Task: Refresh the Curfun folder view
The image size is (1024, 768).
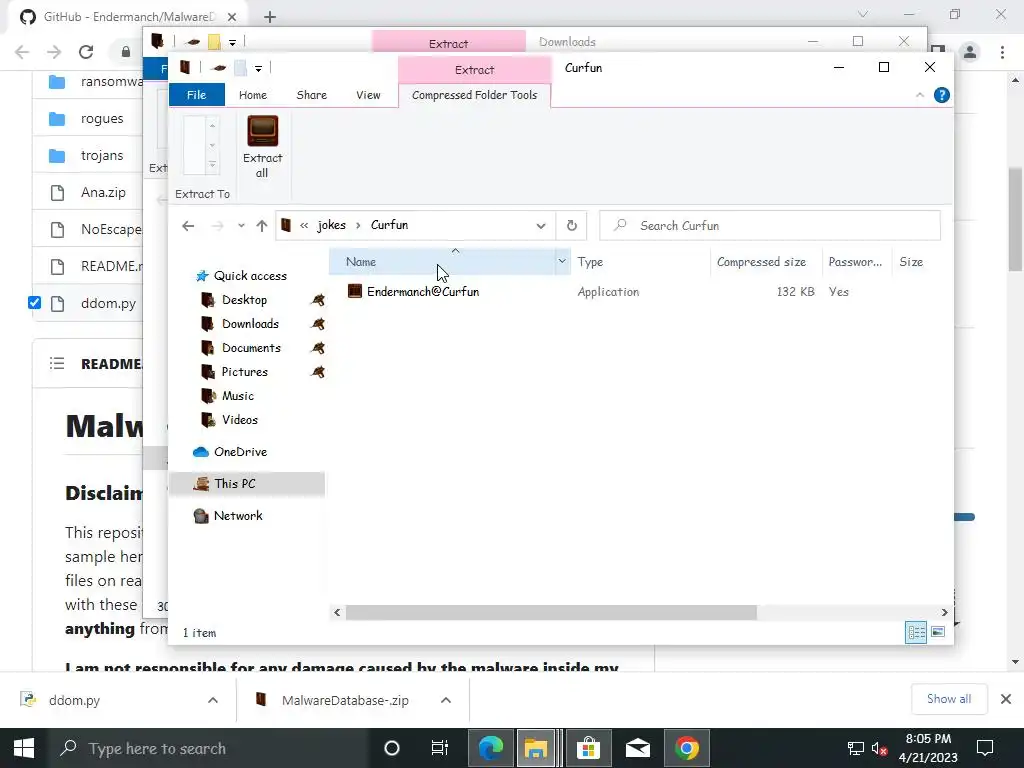Action: tap(571, 225)
